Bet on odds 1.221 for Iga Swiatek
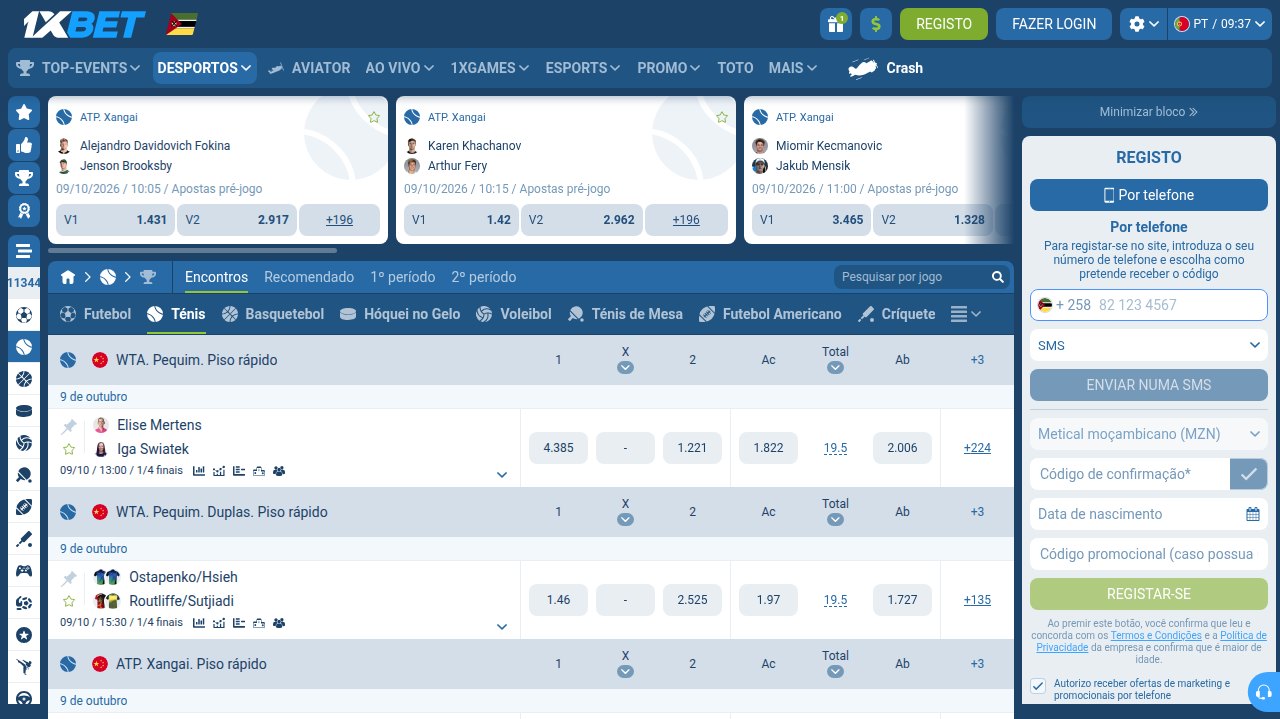The width and height of the screenshot is (1280, 719). (692, 448)
